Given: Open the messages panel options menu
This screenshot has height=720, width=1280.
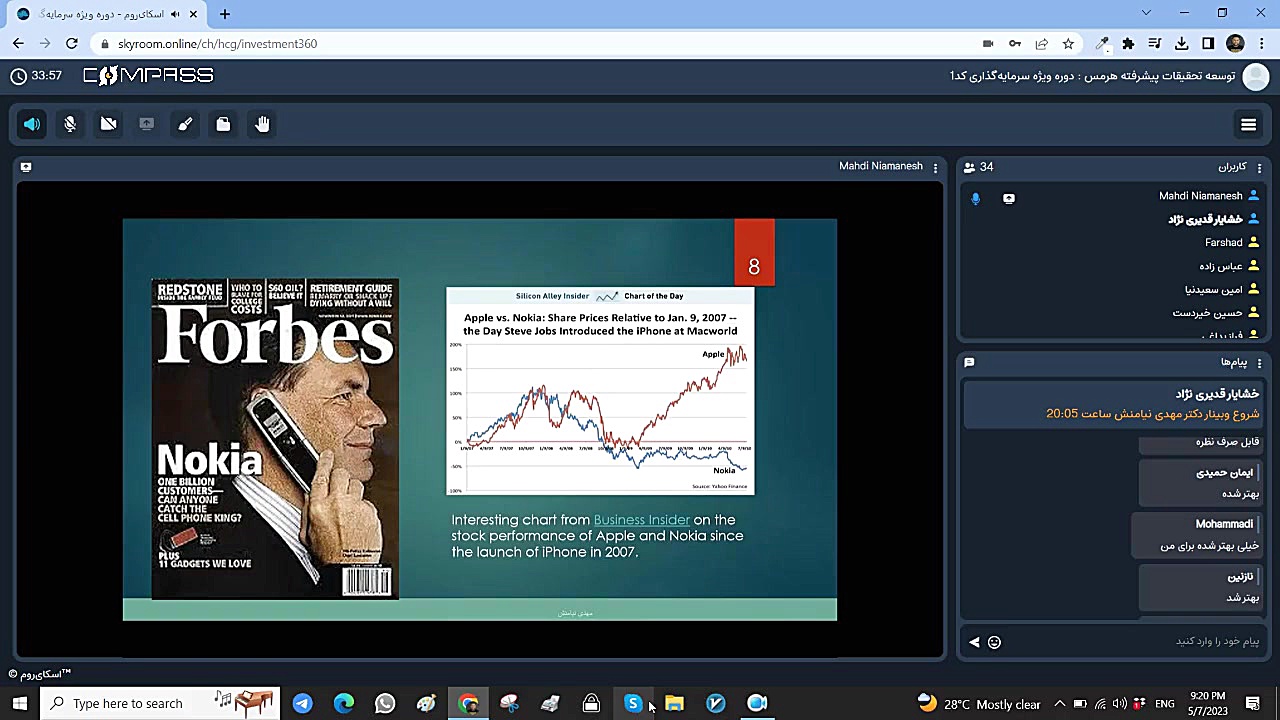Looking at the screenshot, I should (1259, 362).
